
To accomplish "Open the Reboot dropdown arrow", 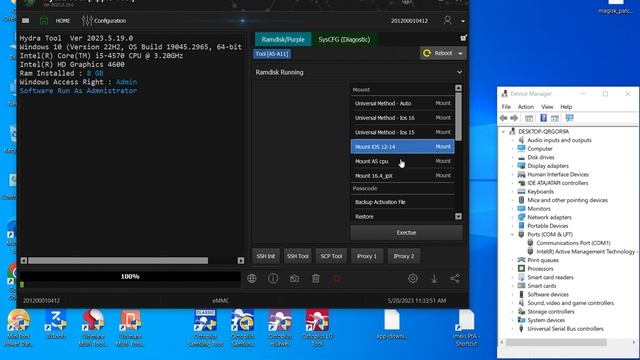I will pyautogui.click(x=460, y=53).
